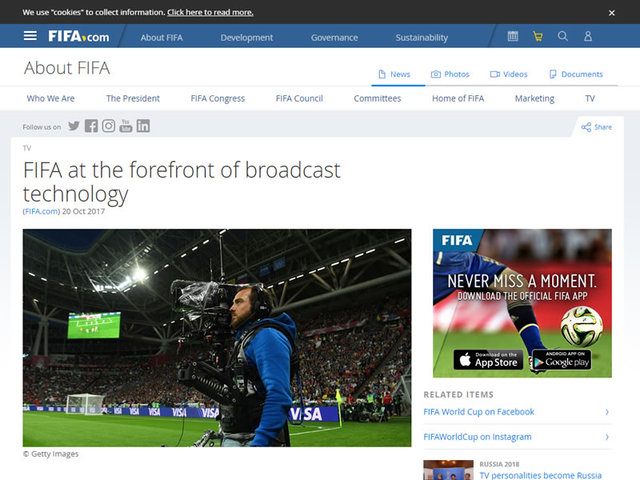
Task: Share this article
Action: point(596,127)
